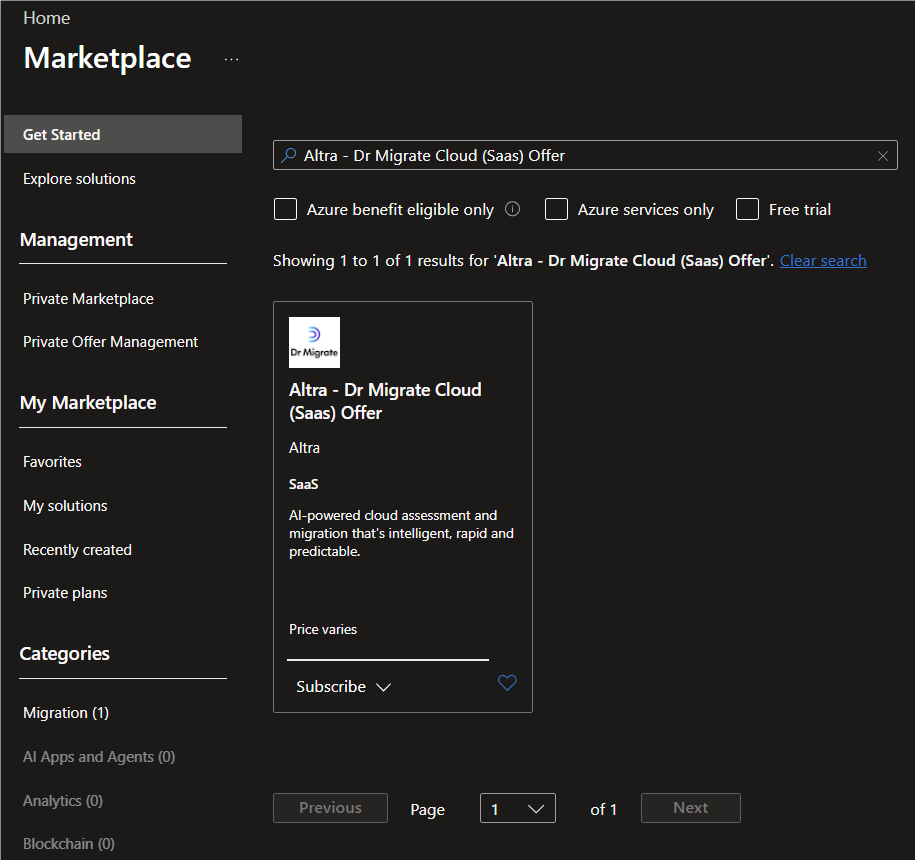This screenshot has width=915, height=860.
Task: Select the Get Started menu item
Action: (123, 134)
